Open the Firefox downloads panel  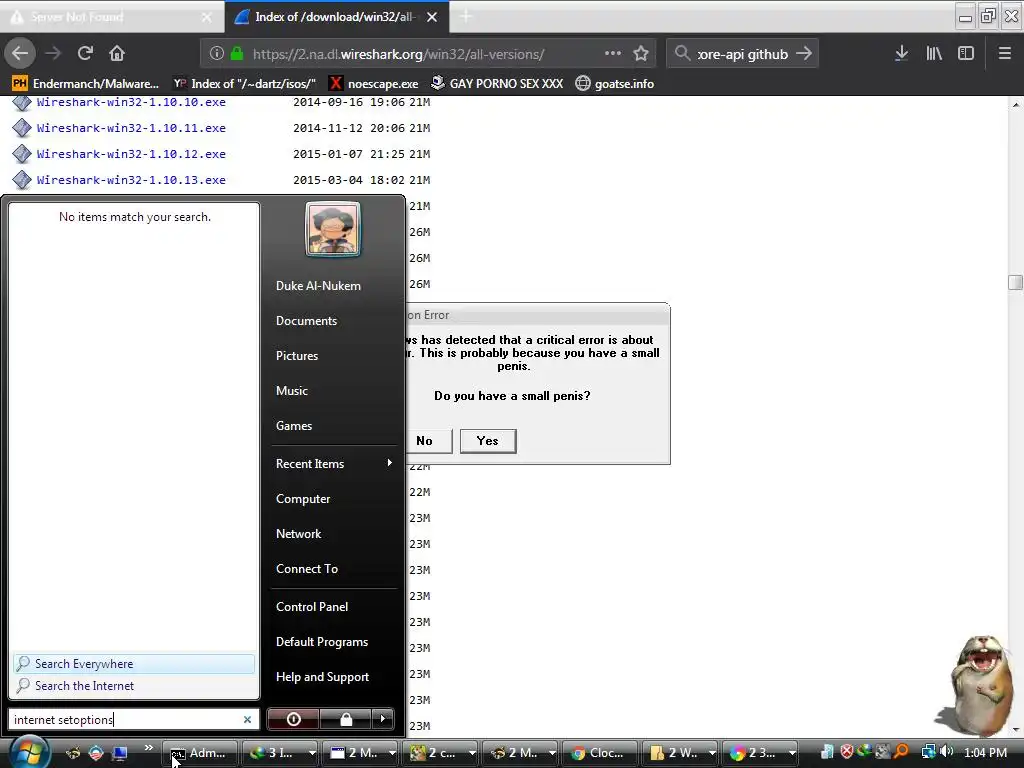click(x=901, y=54)
